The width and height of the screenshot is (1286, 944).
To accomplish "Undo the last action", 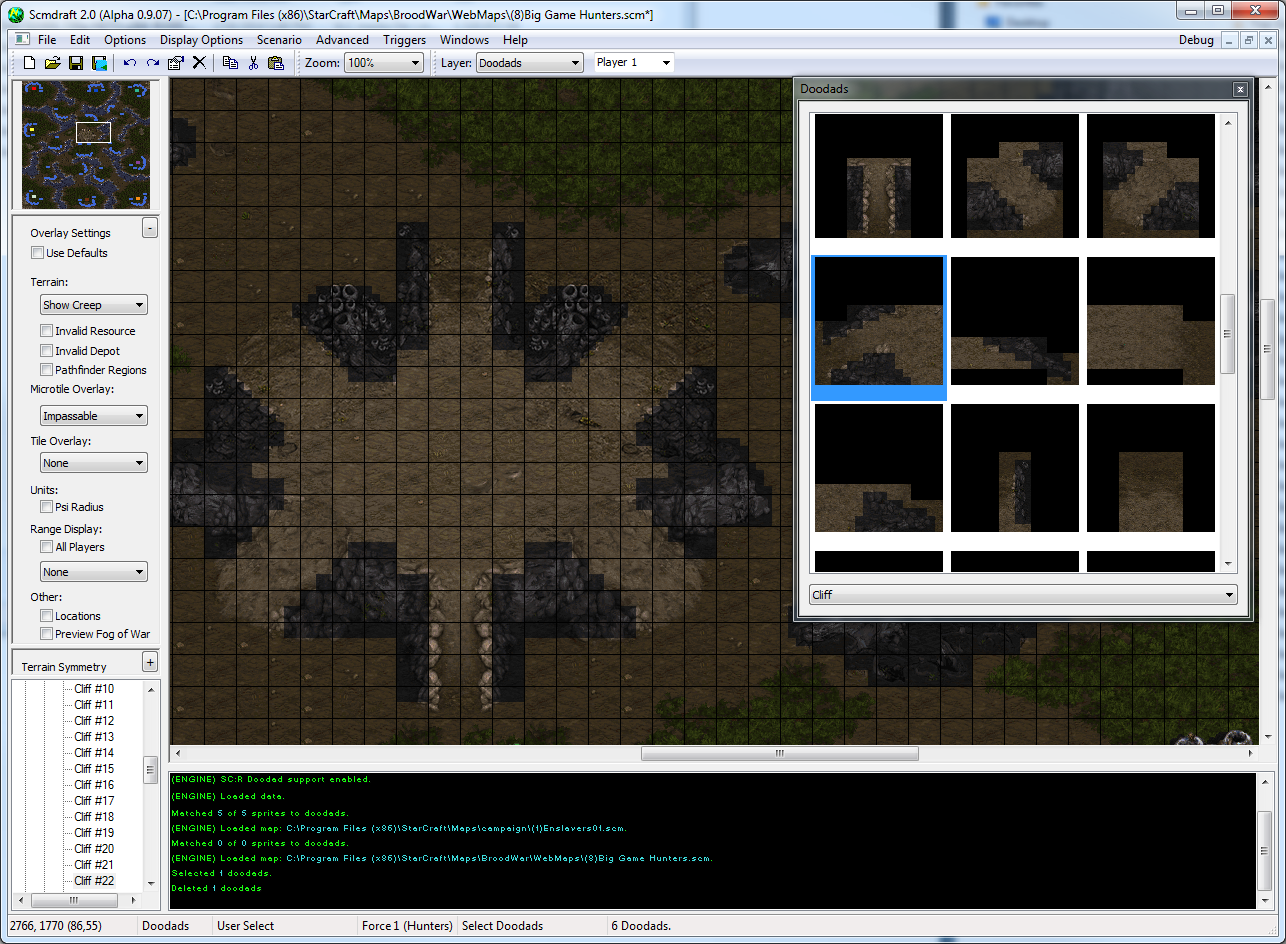I will 129,63.
